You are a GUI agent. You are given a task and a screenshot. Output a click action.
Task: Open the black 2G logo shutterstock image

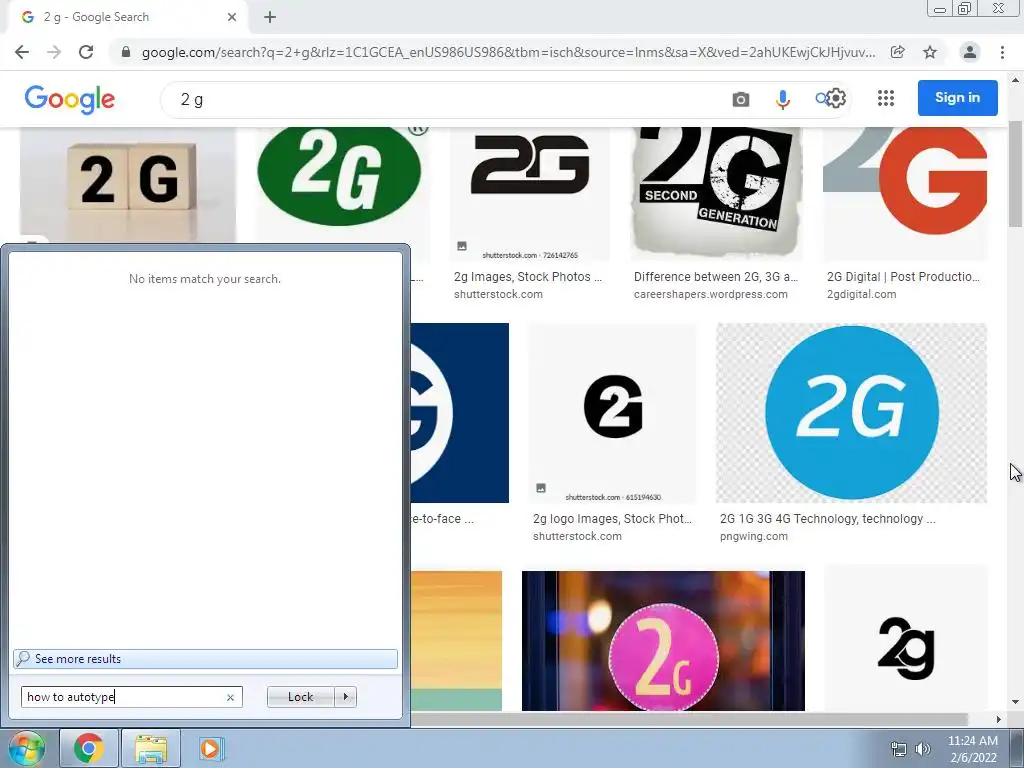[x=530, y=194]
